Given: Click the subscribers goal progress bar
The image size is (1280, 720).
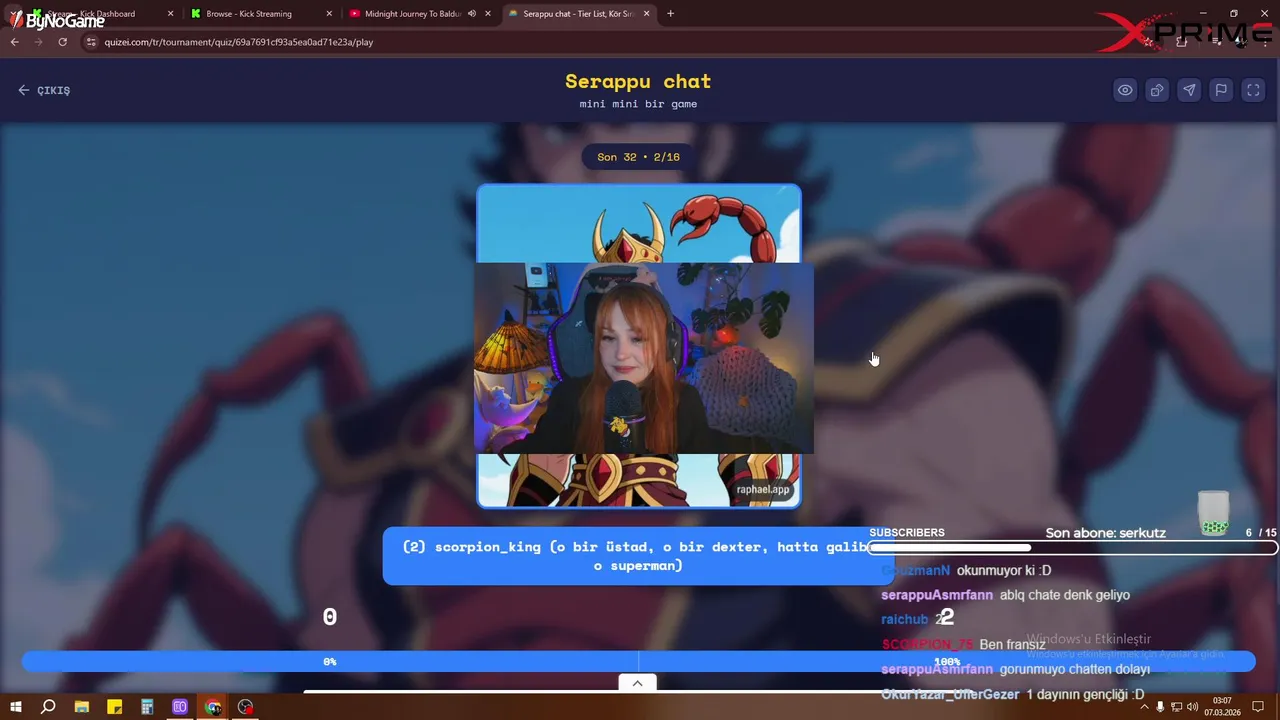Looking at the screenshot, I should coord(1073,548).
